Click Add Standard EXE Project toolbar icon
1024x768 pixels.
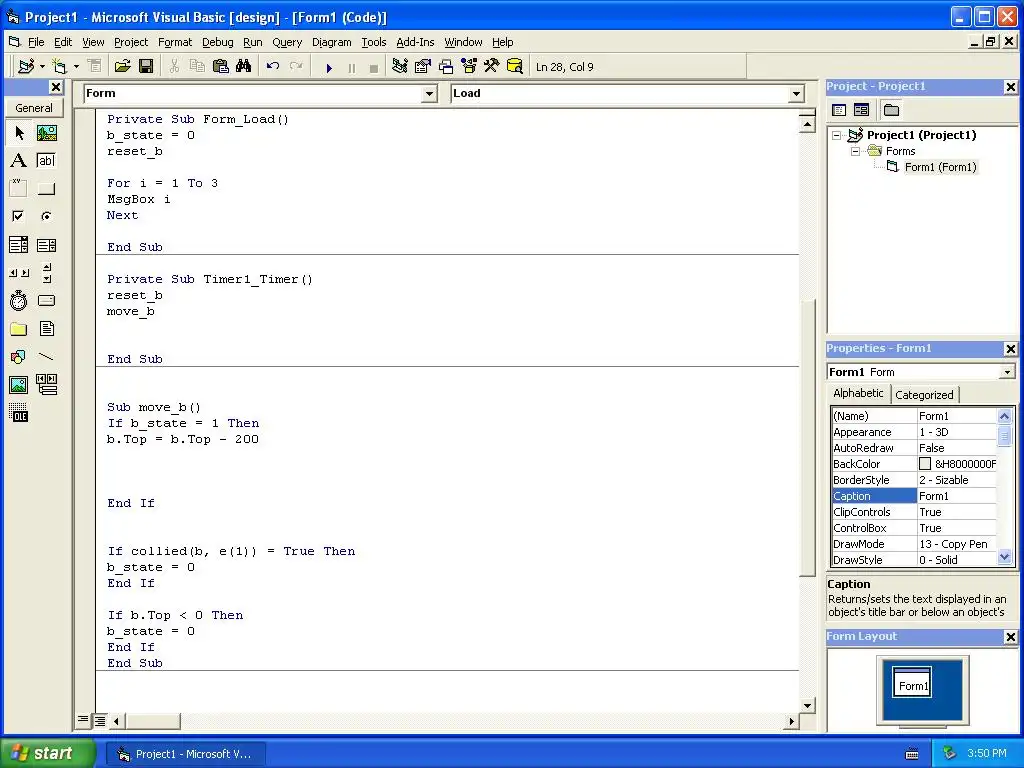click(x=26, y=67)
